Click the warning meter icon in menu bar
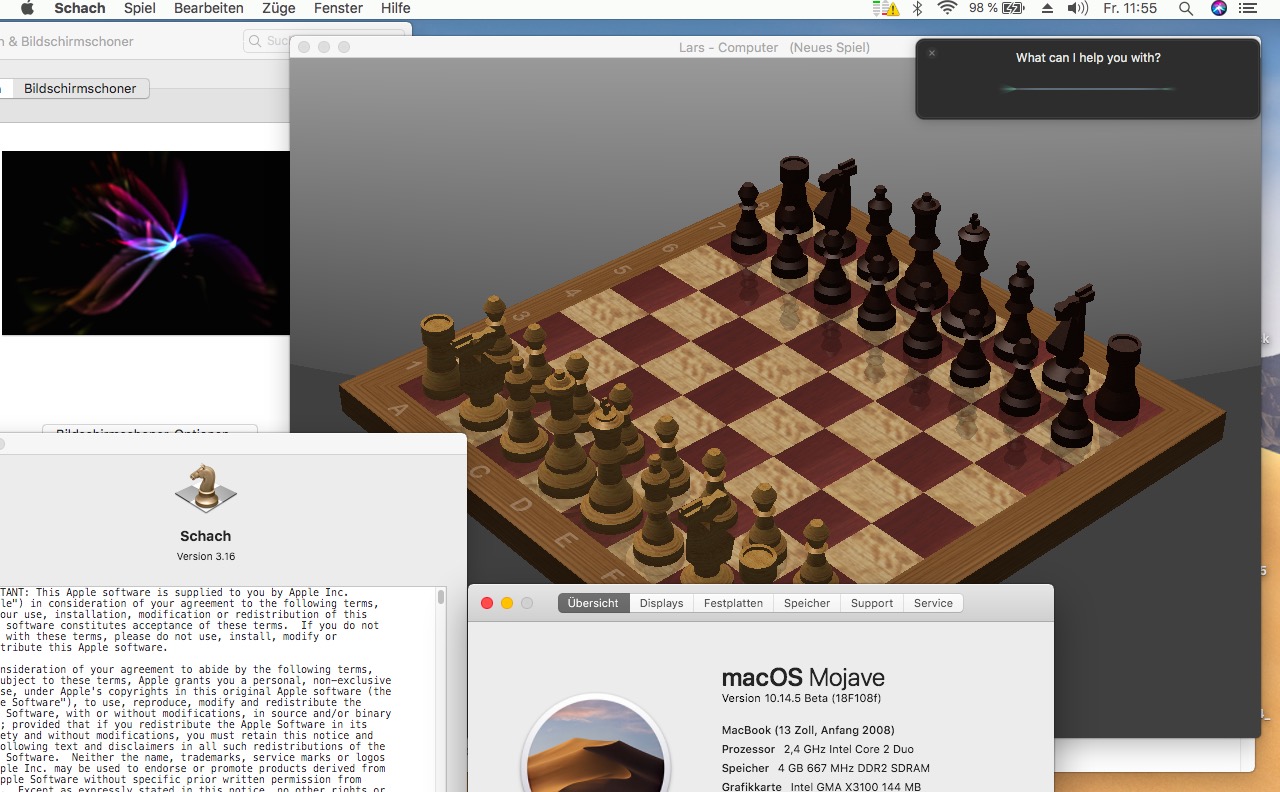 click(886, 8)
